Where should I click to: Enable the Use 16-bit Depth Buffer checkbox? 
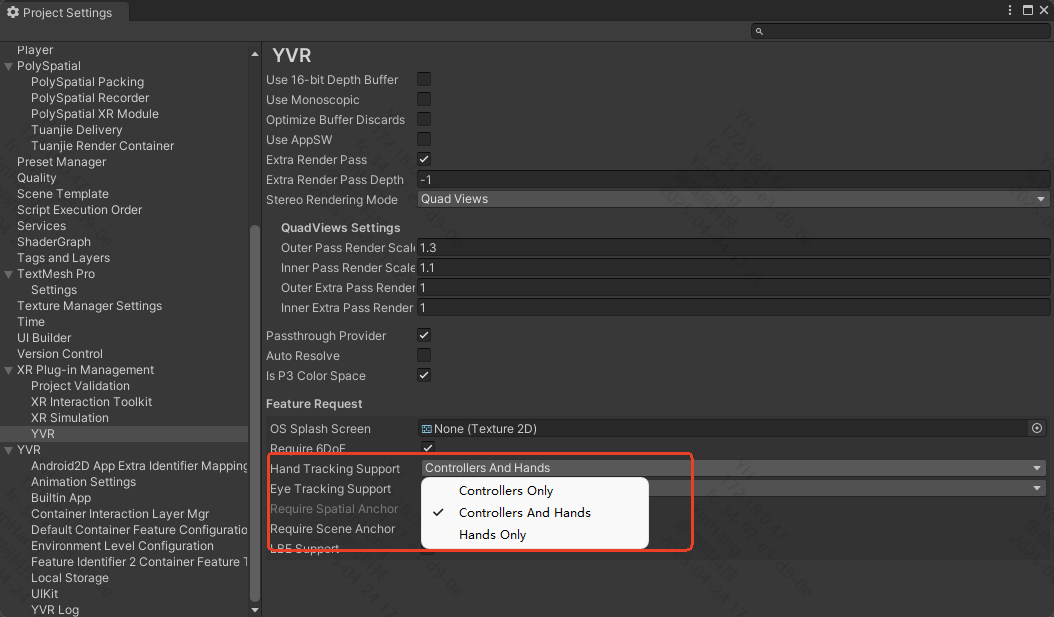pos(424,80)
